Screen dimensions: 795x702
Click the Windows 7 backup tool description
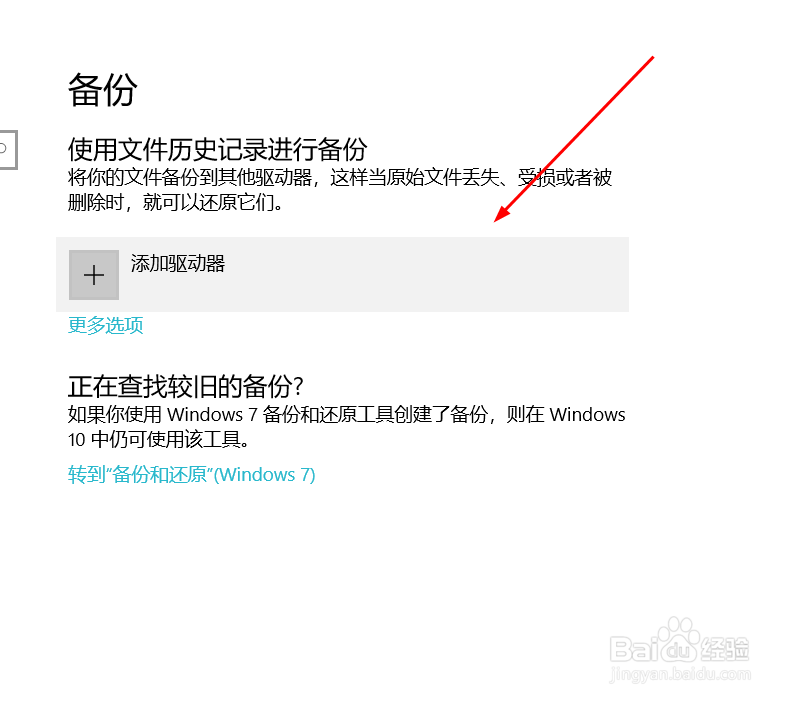pos(347,427)
